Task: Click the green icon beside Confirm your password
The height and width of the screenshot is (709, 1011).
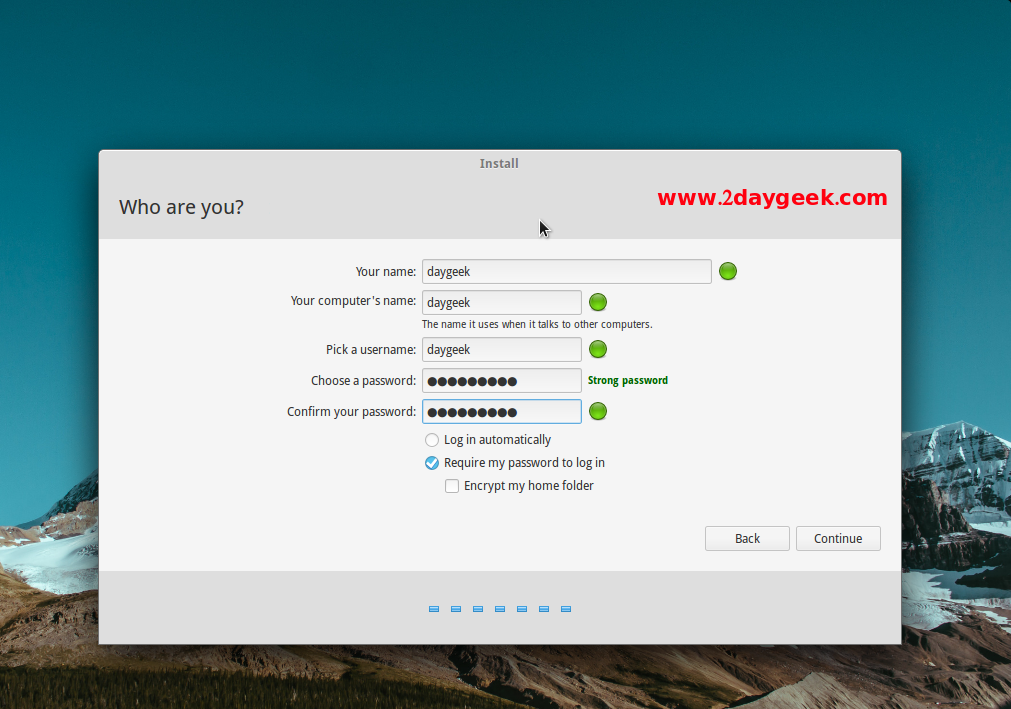Action: point(598,411)
